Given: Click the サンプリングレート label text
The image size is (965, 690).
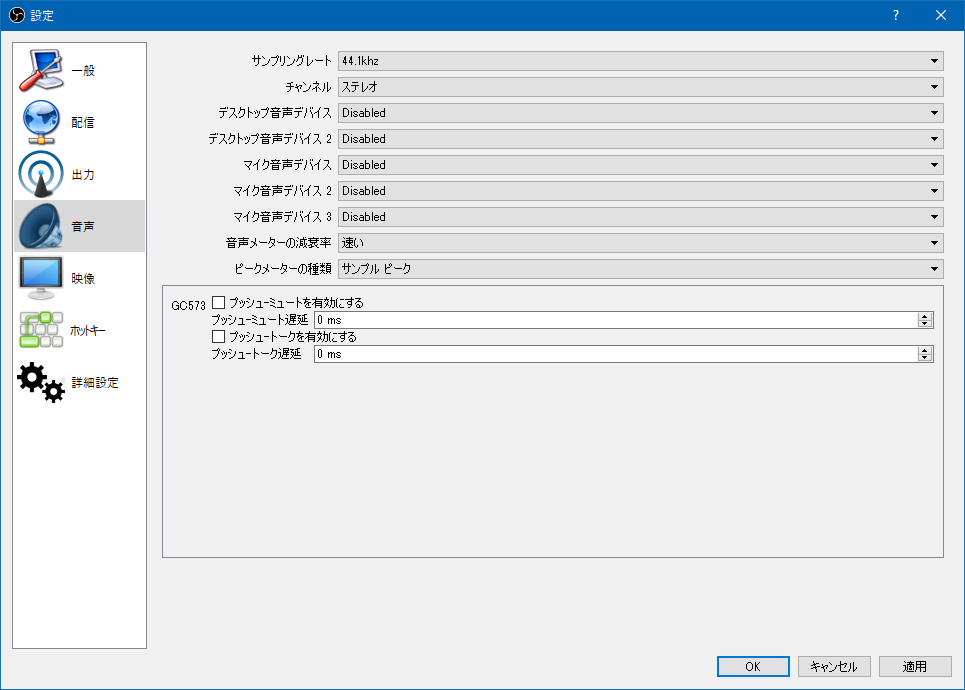Looking at the screenshot, I should pos(292,61).
